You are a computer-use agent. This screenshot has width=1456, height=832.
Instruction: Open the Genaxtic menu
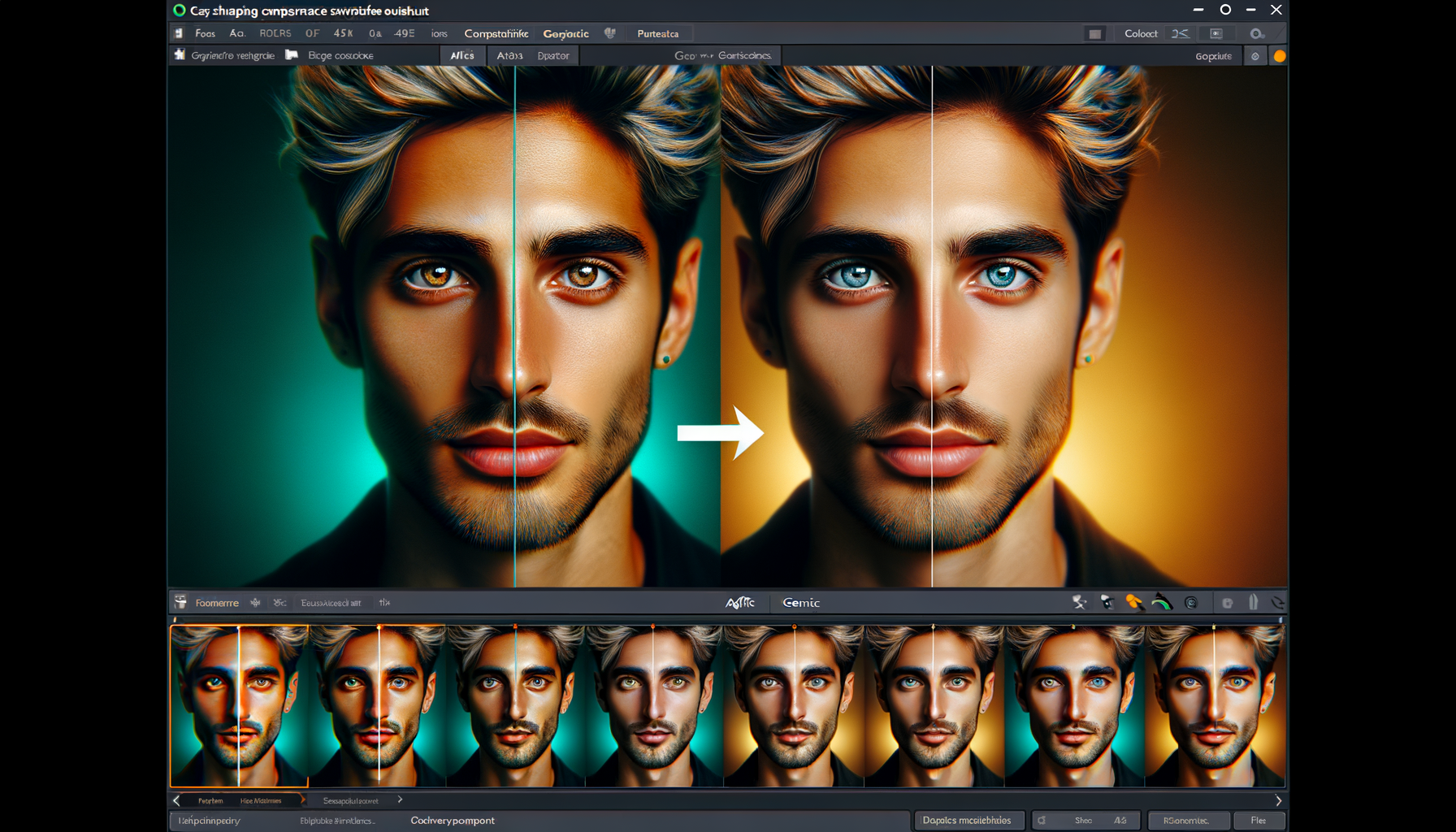tap(565, 33)
